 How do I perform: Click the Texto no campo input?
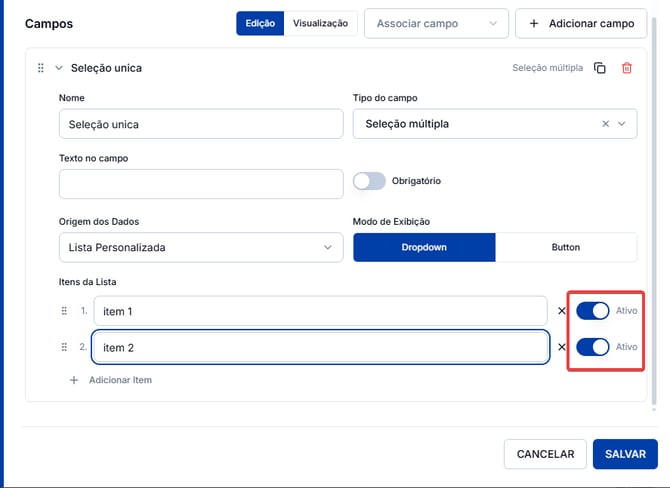[201, 184]
